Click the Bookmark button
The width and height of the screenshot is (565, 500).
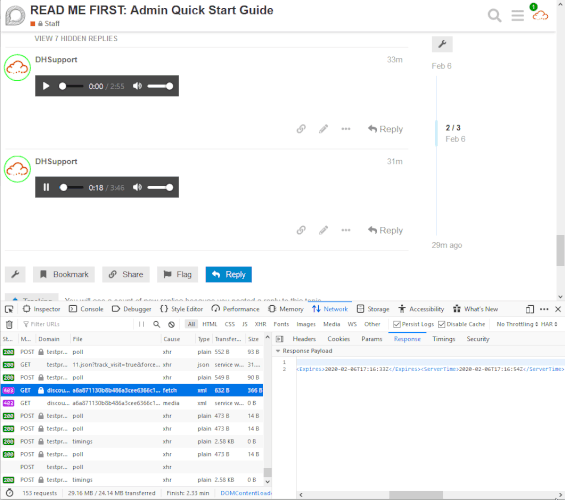click(64, 274)
